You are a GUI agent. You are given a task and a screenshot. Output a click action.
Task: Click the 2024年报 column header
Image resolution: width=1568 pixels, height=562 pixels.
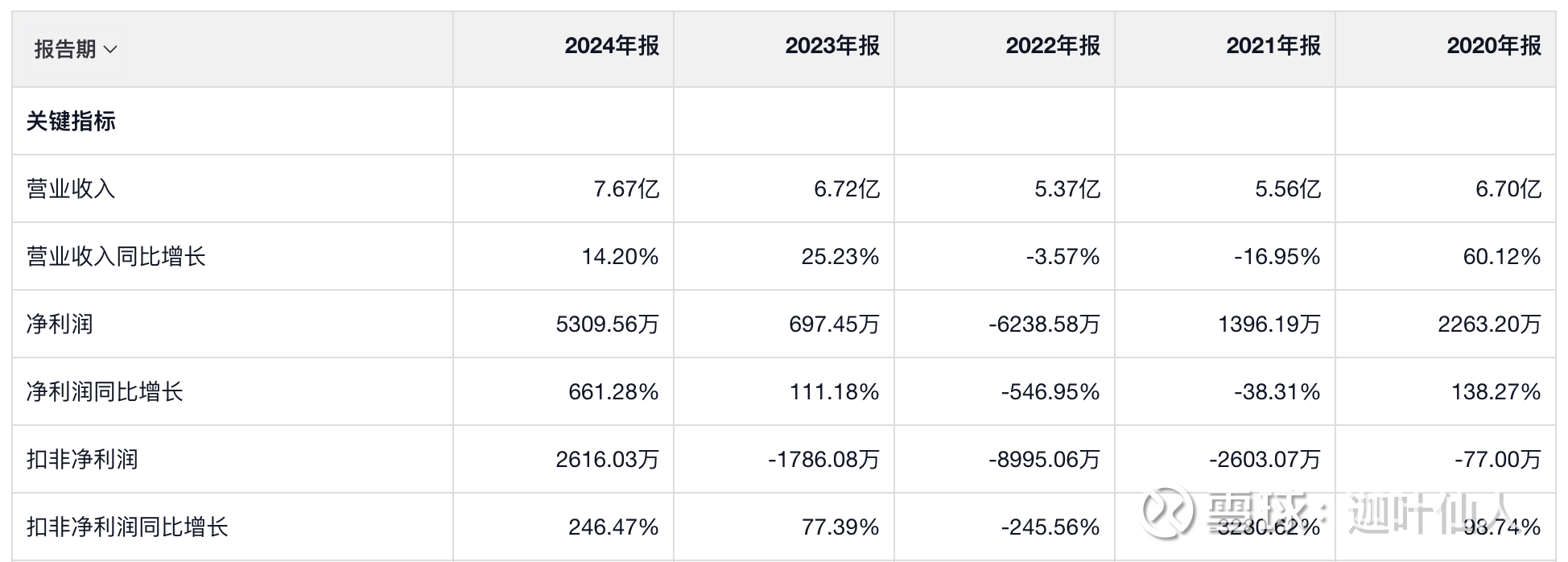point(612,46)
